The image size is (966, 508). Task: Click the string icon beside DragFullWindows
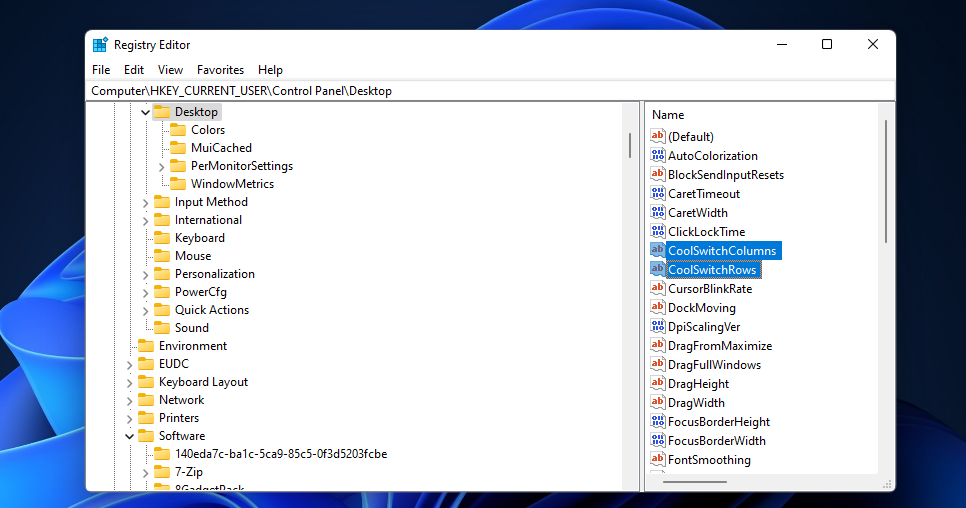(x=657, y=365)
